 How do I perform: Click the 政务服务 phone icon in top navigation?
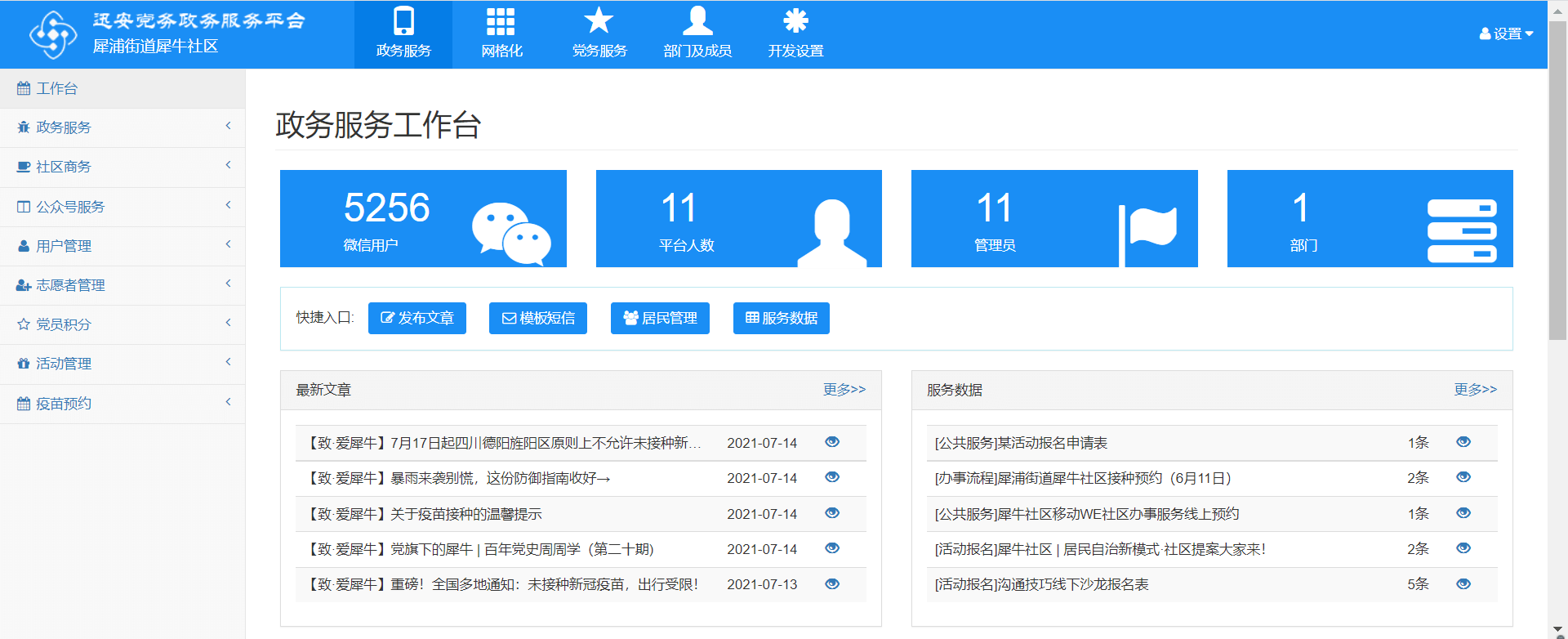(x=403, y=21)
